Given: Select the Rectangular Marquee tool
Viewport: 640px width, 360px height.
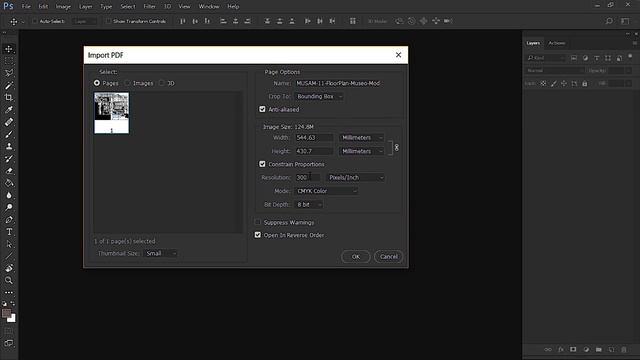Looking at the screenshot, I should click(9, 61).
